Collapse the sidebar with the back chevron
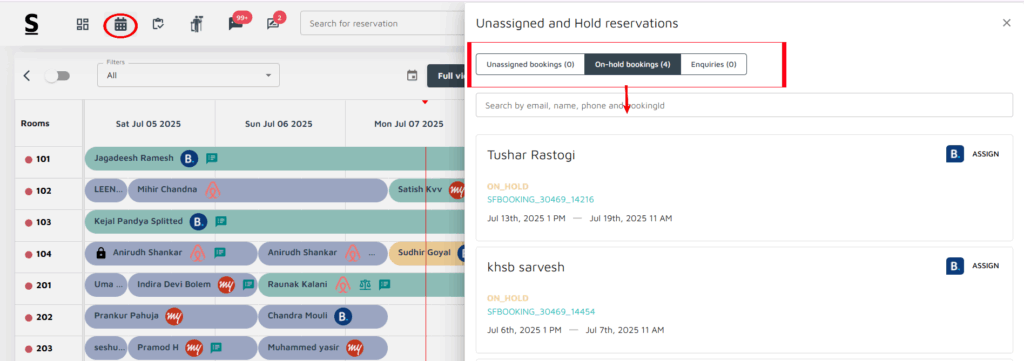Viewport: 1024px width, 361px height. [27, 76]
